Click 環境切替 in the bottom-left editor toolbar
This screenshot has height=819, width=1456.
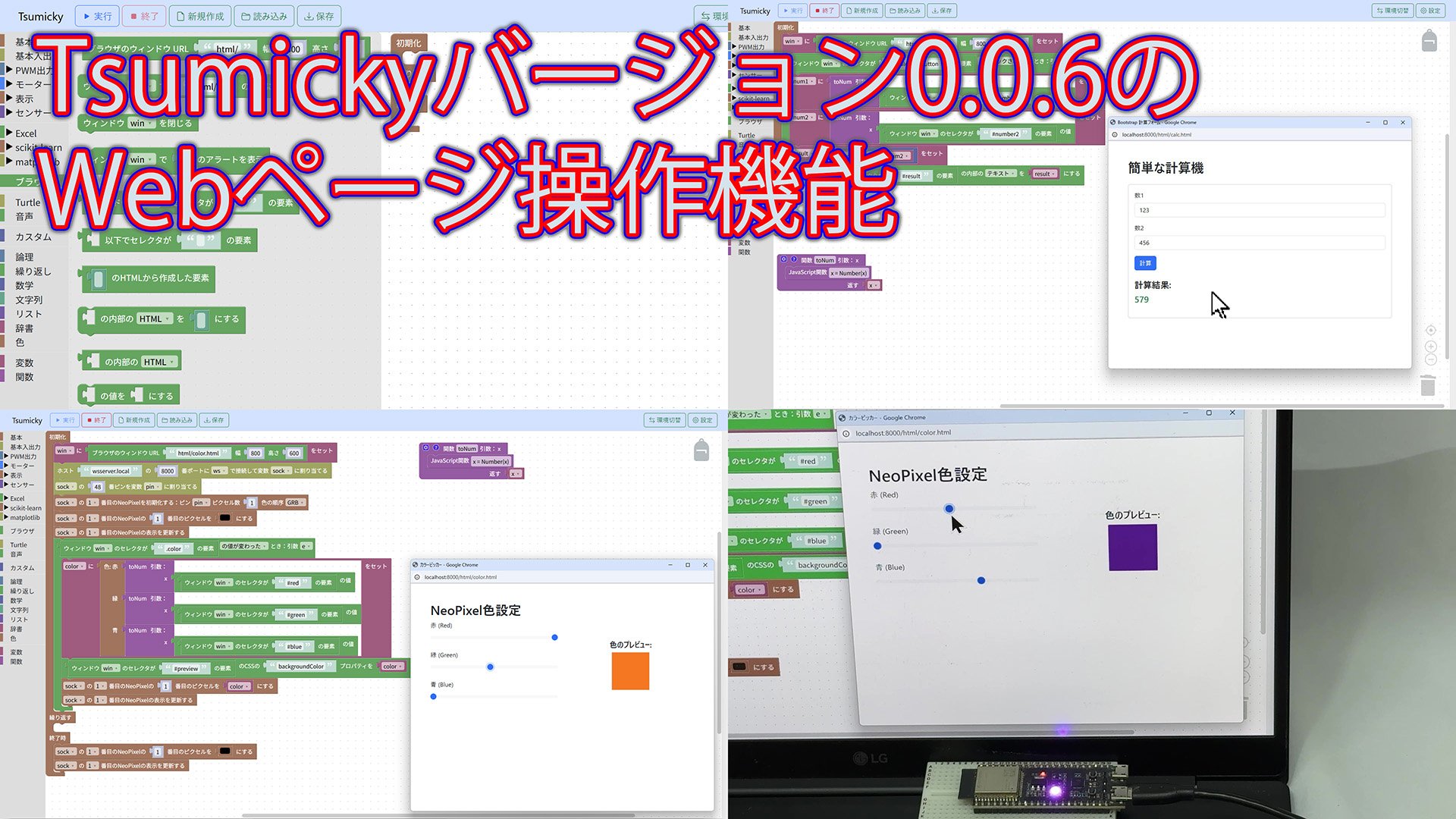coord(664,420)
